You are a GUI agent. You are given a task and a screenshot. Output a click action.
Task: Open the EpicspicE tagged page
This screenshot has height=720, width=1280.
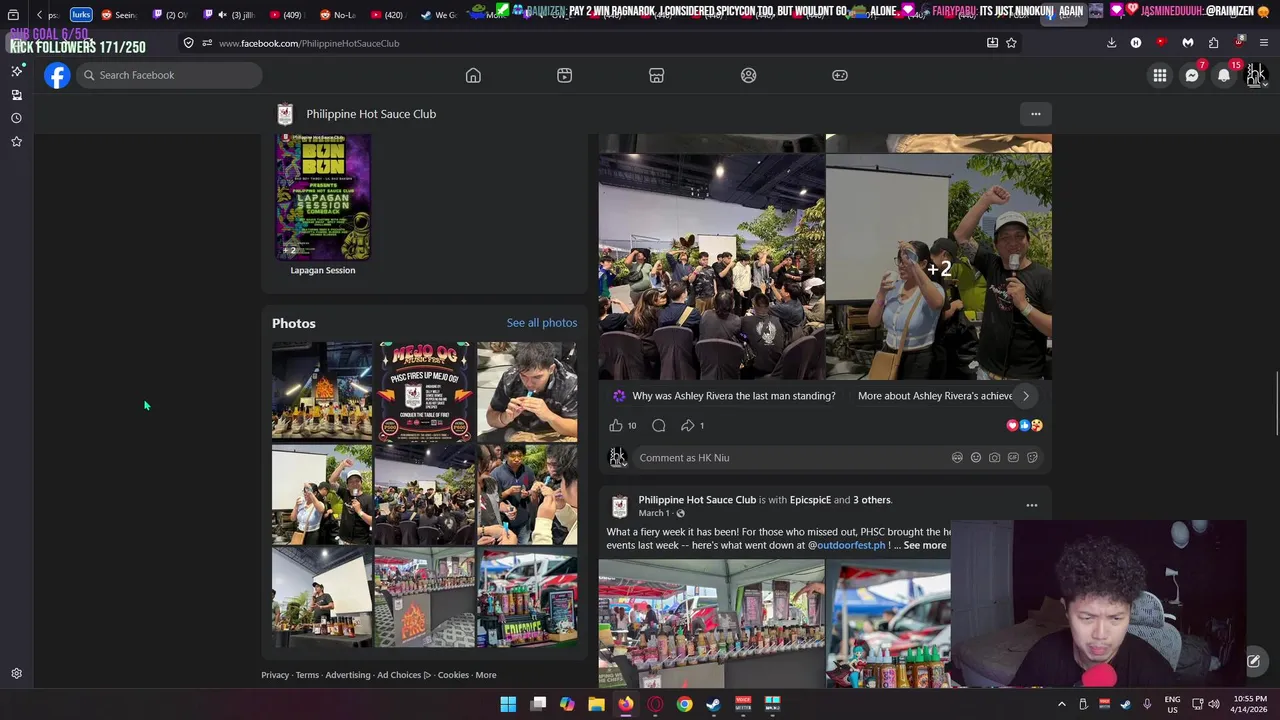pyautogui.click(x=810, y=500)
